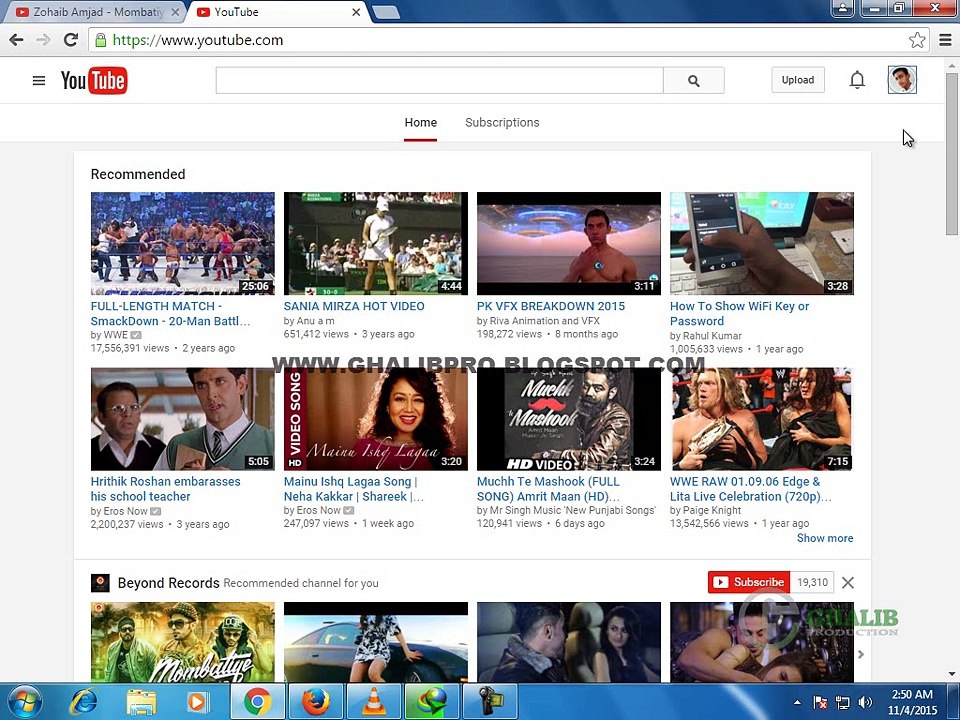The height and width of the screenshot is (720, 960).
Task: Click the PK VFX BREAKDOWN 2015 title
Action: tap(551, 306)
